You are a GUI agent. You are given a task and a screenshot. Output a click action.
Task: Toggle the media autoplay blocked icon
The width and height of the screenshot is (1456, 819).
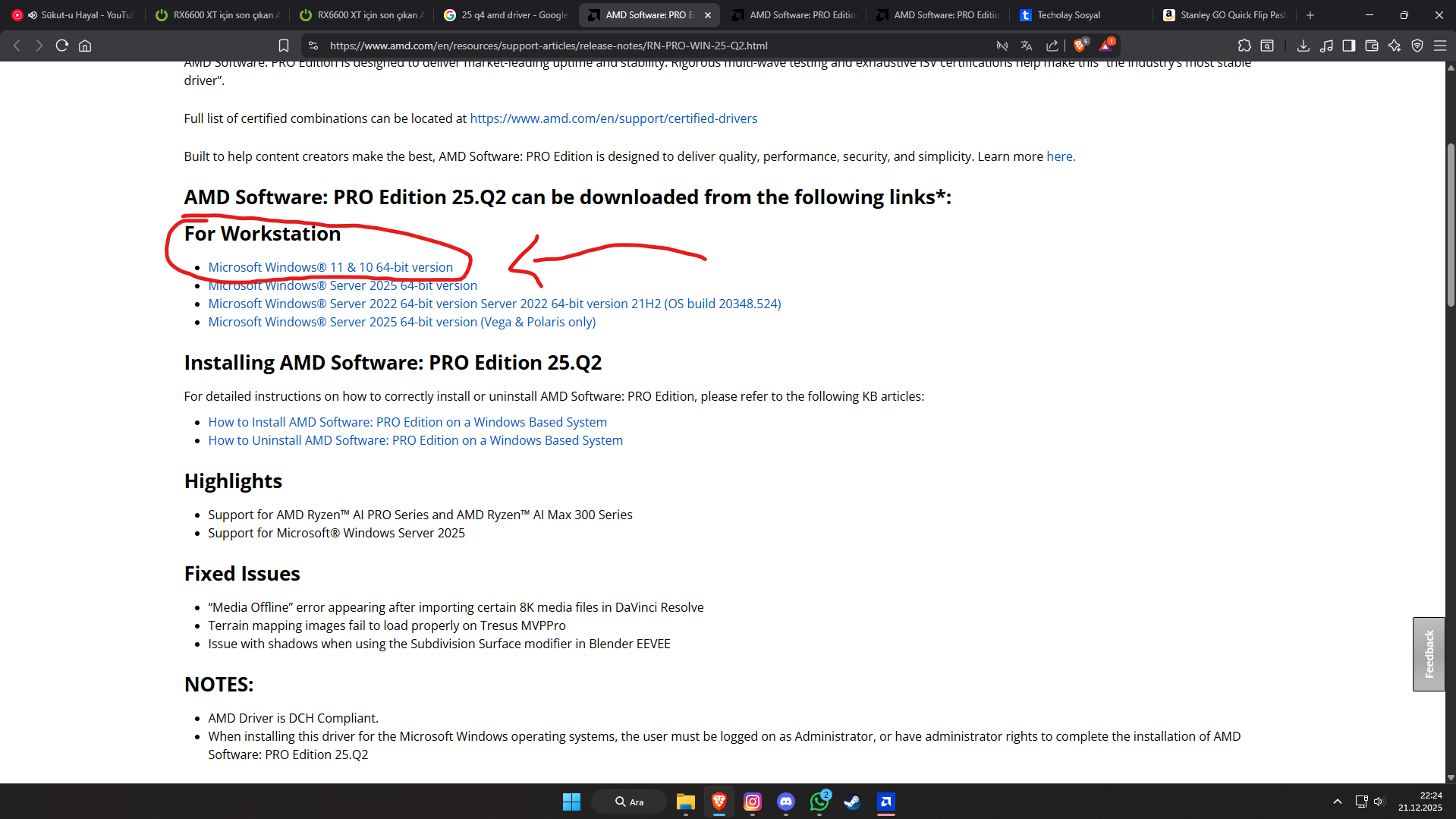click(1002, 46)
